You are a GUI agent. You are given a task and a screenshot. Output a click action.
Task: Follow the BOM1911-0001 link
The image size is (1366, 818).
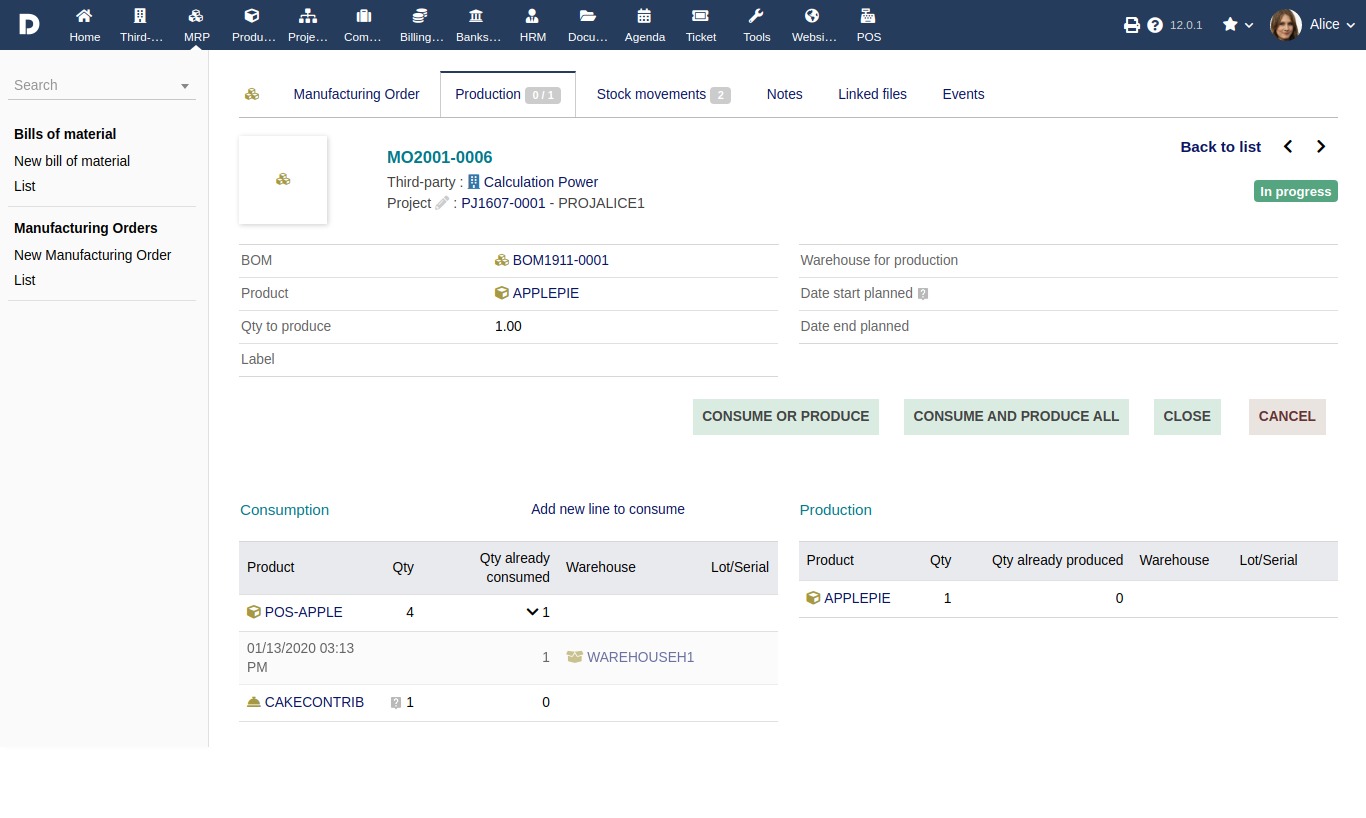click(x=560, y=260)
